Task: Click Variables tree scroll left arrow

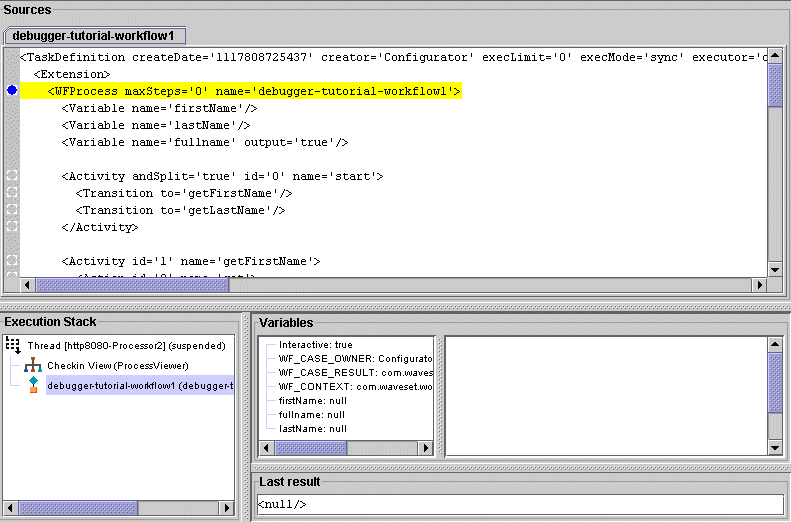Action: click(267, 447)
